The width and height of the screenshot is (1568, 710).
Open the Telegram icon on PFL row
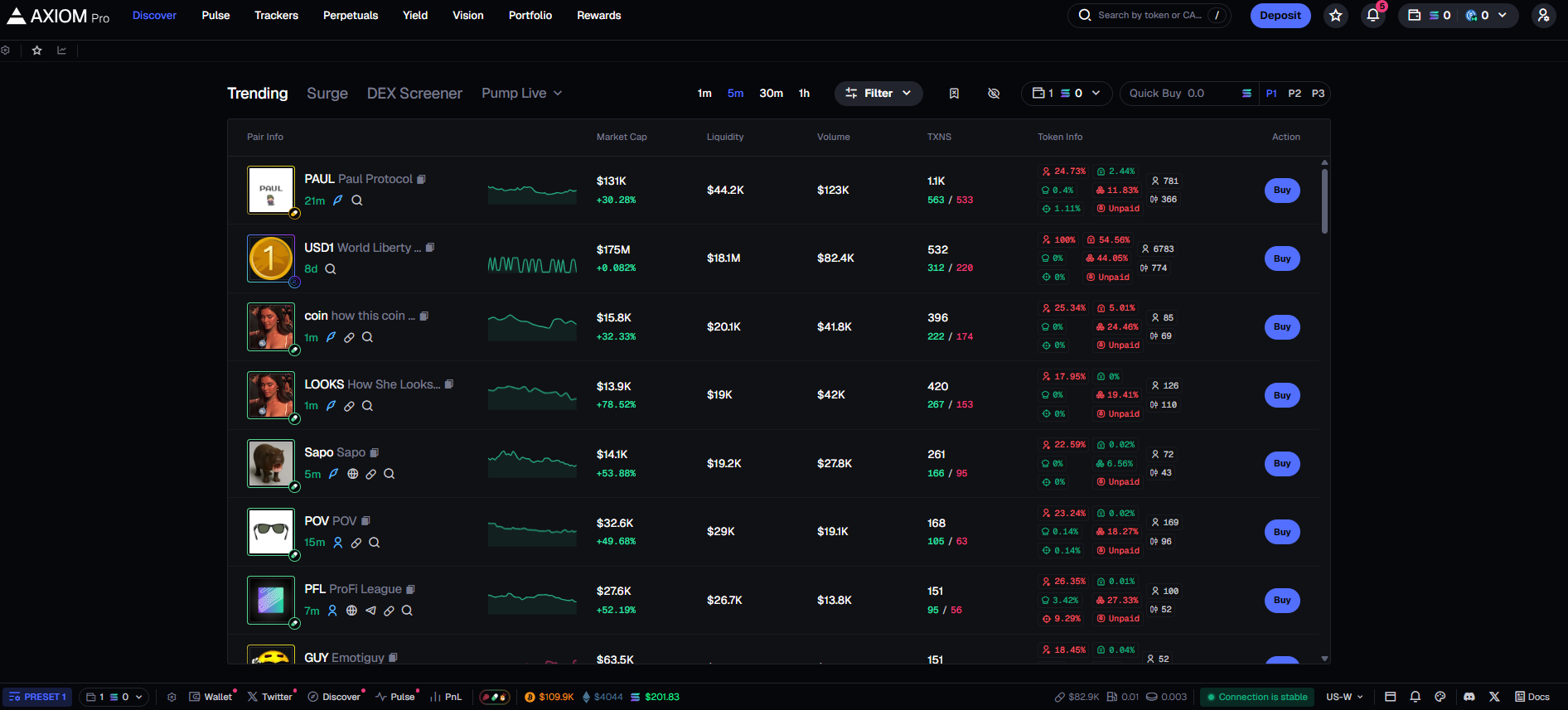tap(370, 611)
